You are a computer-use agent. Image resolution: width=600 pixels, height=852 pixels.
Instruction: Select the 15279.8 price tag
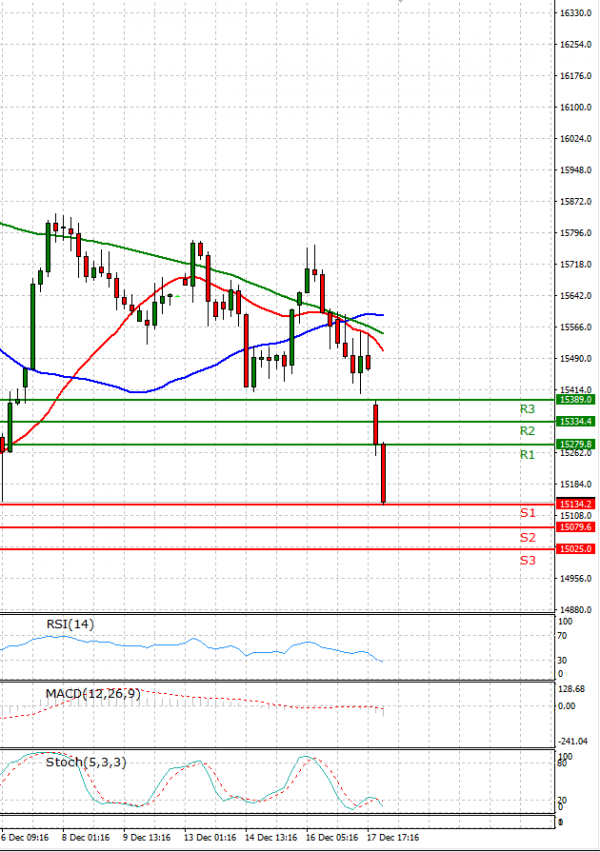576,444
